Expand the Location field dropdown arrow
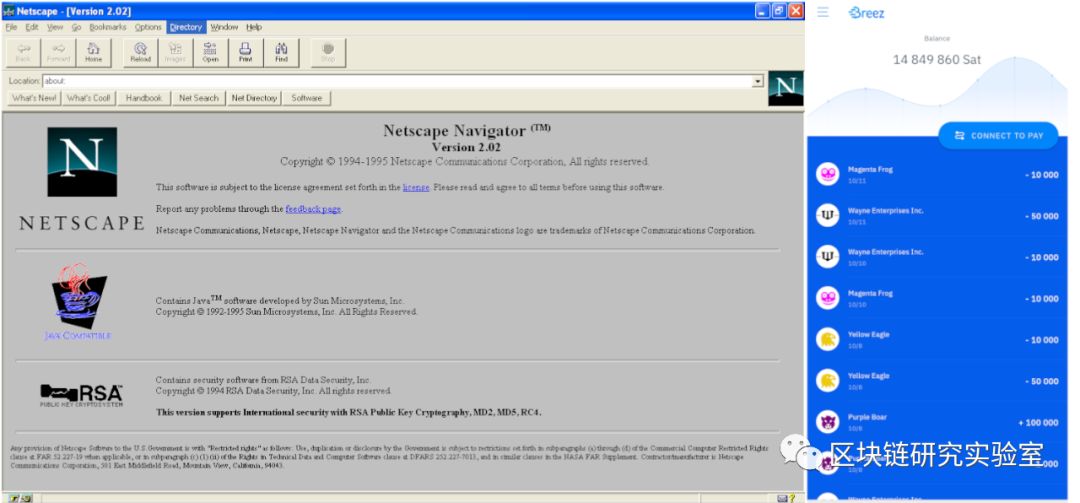The width and height of the screenshot is (1080, 503). (758, 81)
